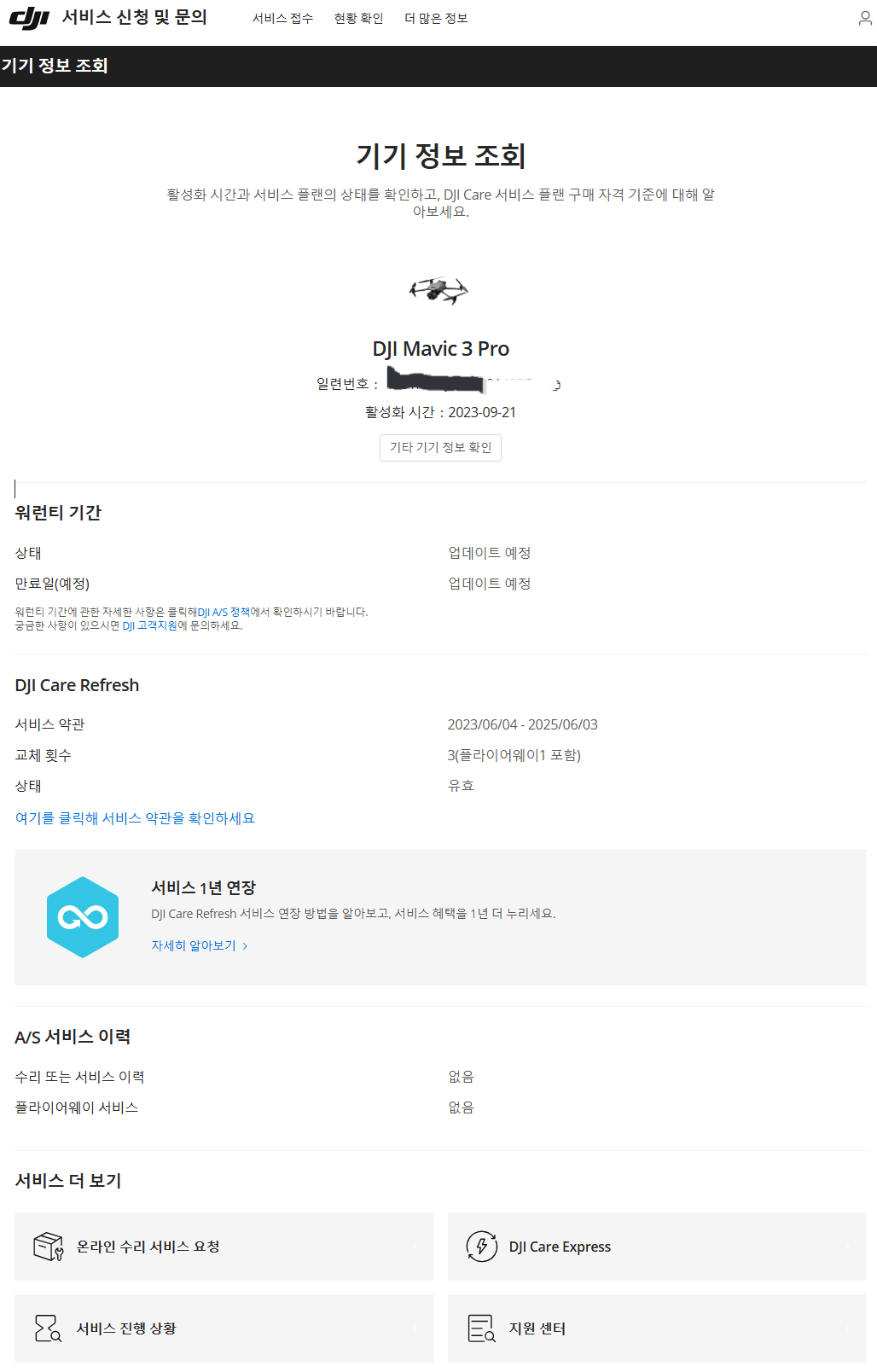Open the 더 많은 정보 menu
877x1372 pixels.
(x=436, y=18)
